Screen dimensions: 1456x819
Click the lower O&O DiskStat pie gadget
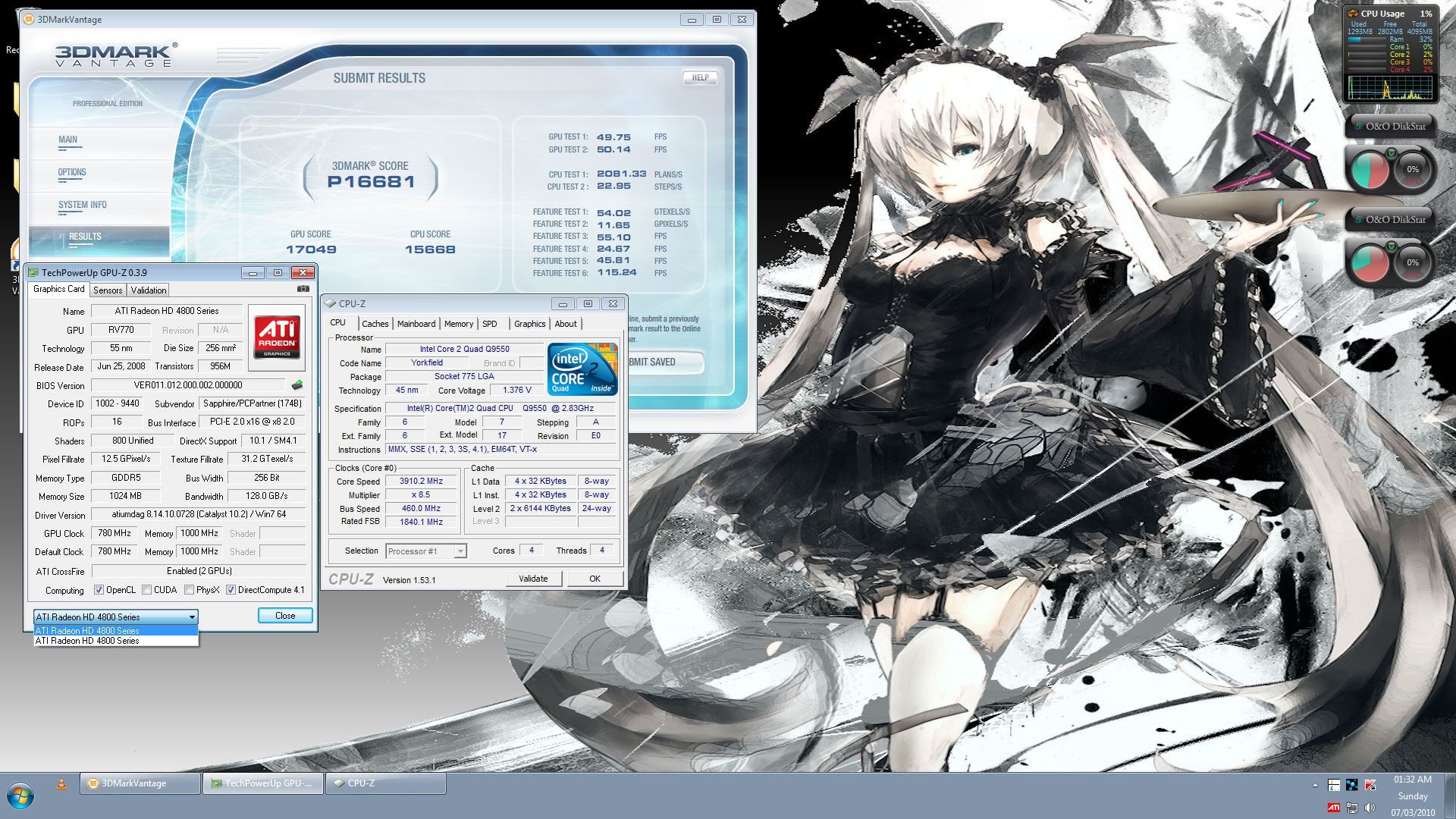pyautogui.click(x=1369, y=263)
